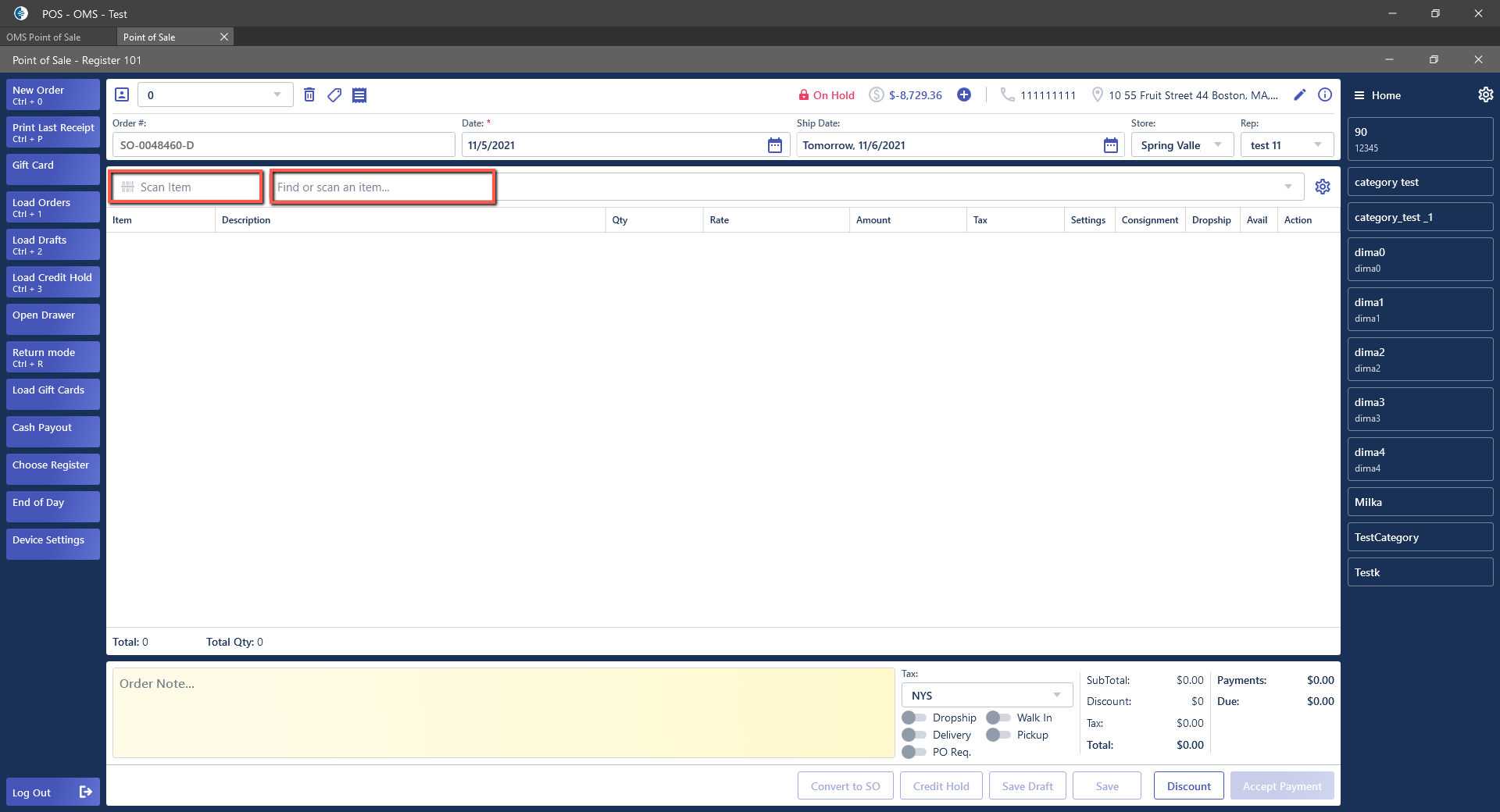Switch to the OMS Point of Sale tab

[59, 37]
